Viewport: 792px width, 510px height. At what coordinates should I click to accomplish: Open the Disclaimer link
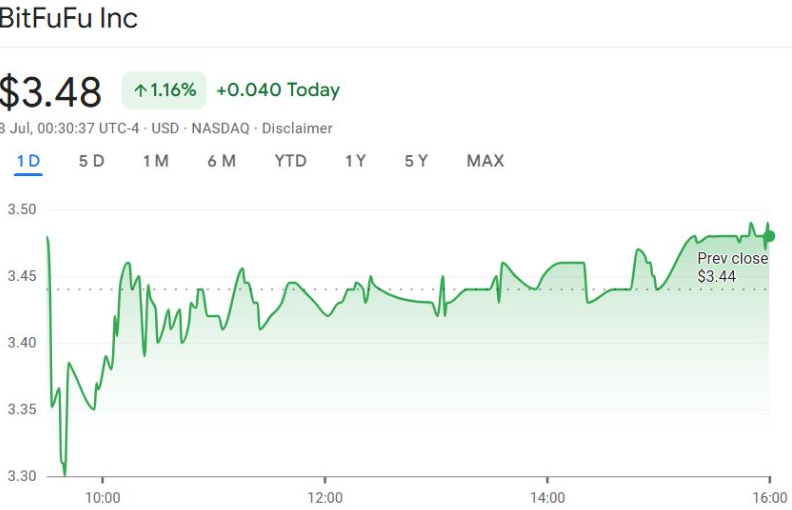click(x=297, y=128)
